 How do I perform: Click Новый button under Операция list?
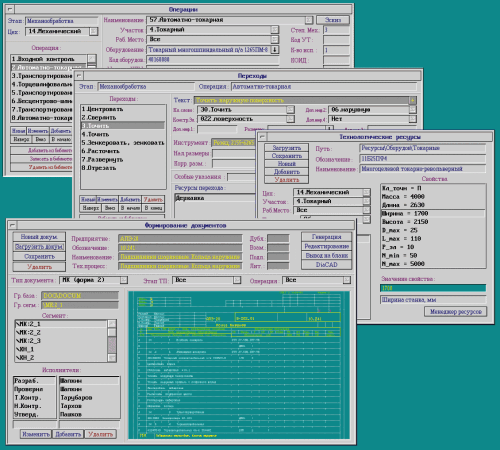(19, 131)
